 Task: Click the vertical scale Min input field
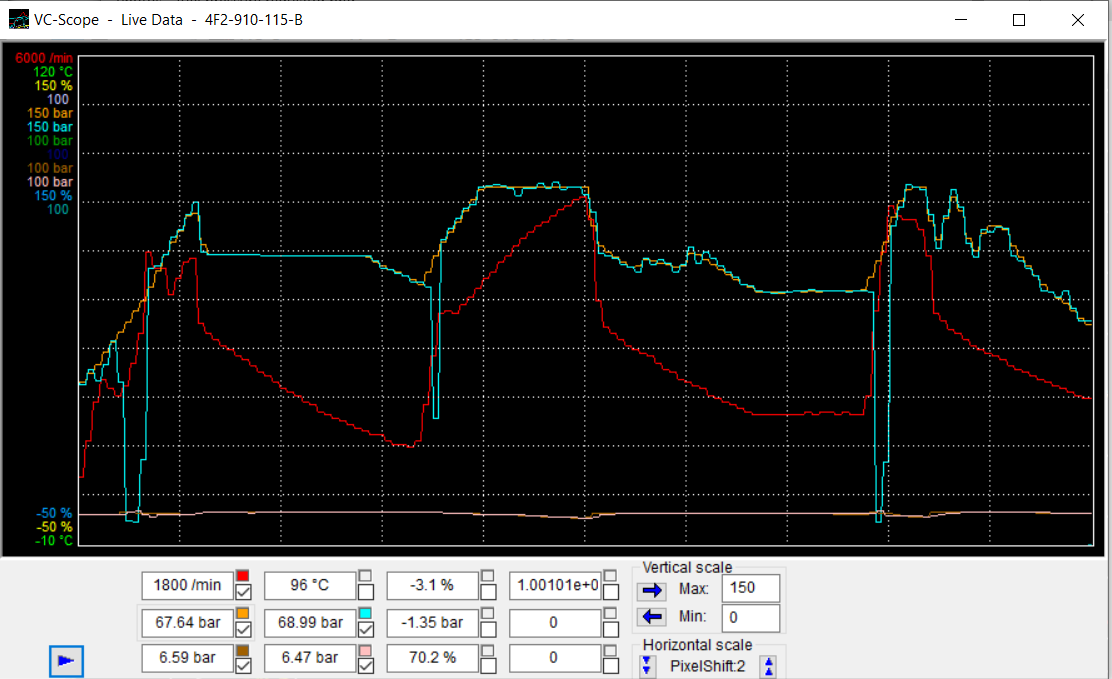pyautogui.click(x=750, y=617)
